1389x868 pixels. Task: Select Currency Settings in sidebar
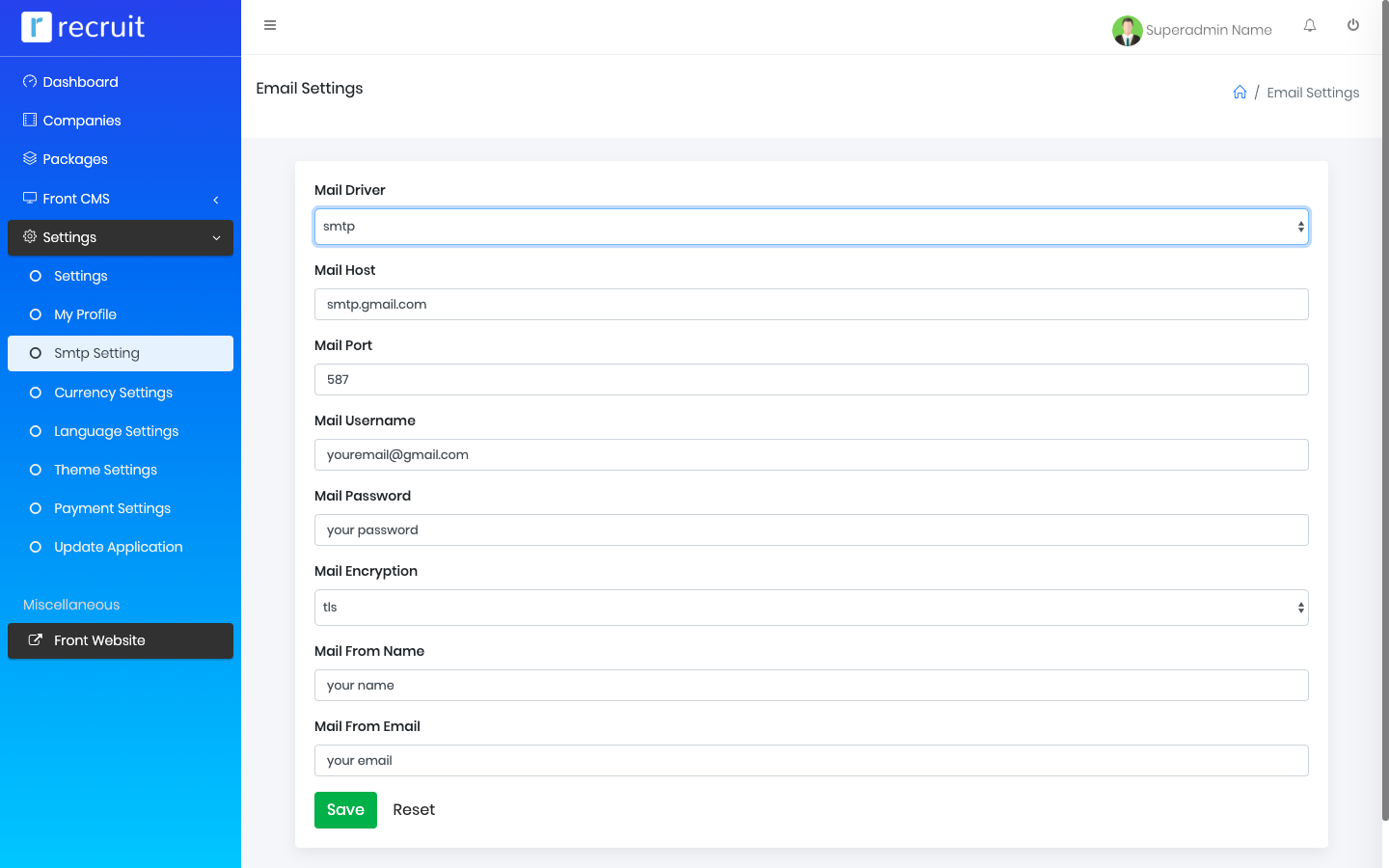tap(113, 393)
